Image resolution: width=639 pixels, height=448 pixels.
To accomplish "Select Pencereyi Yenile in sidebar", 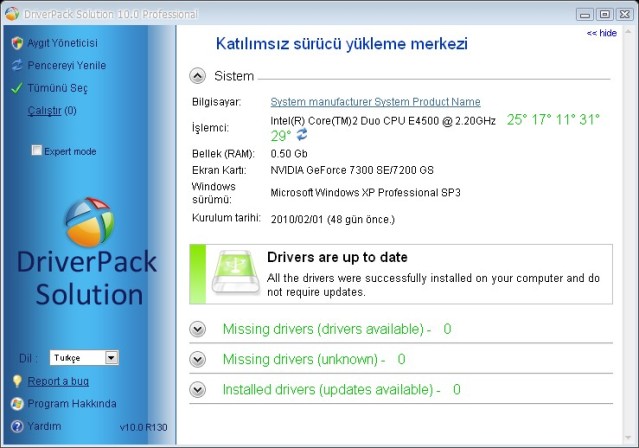I will coord(67,65).
